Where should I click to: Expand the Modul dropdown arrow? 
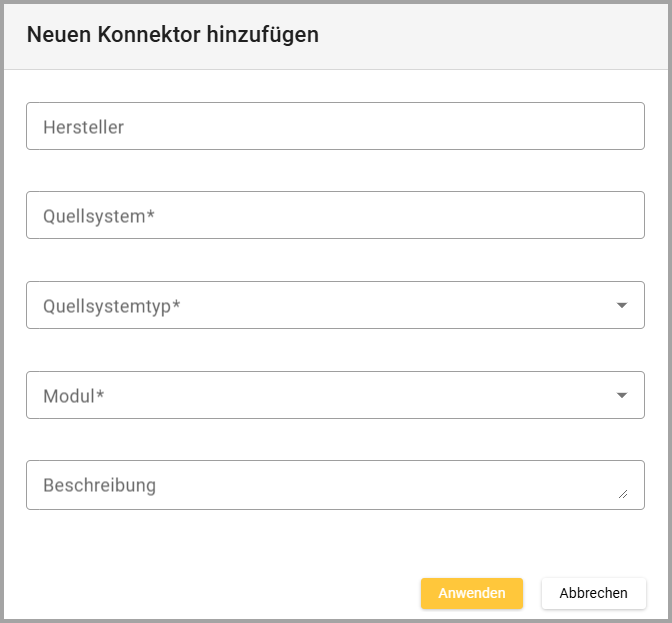(x=622, y=395)
